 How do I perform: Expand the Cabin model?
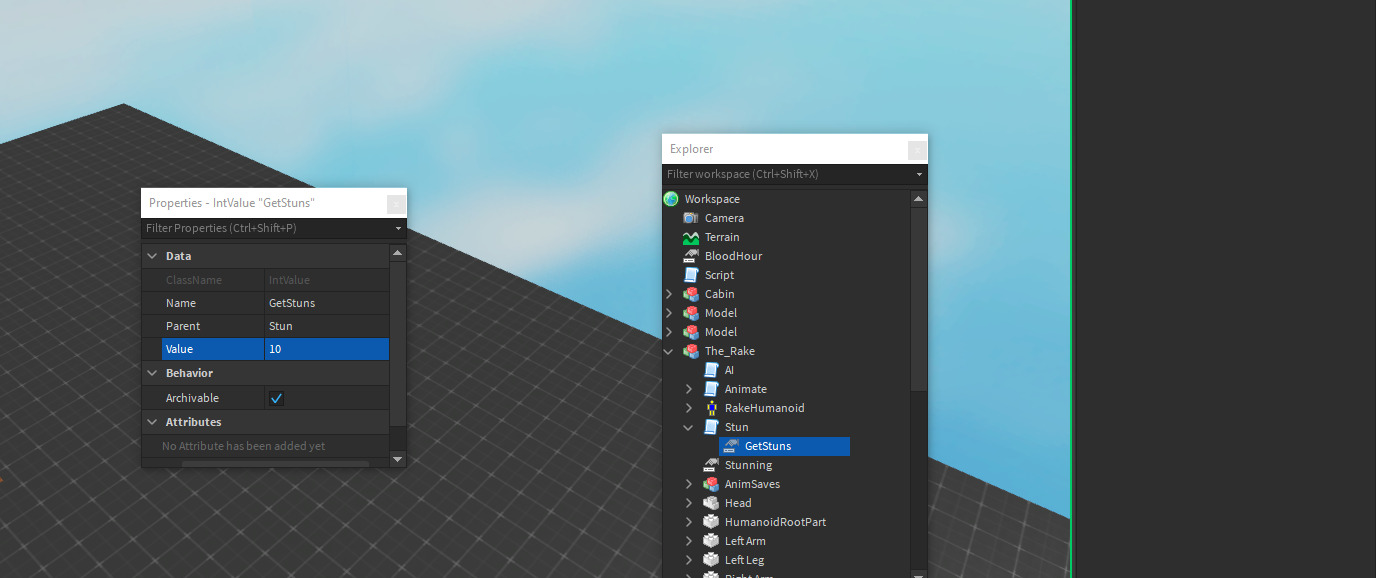pyautogui.click(x=669, y=294)
